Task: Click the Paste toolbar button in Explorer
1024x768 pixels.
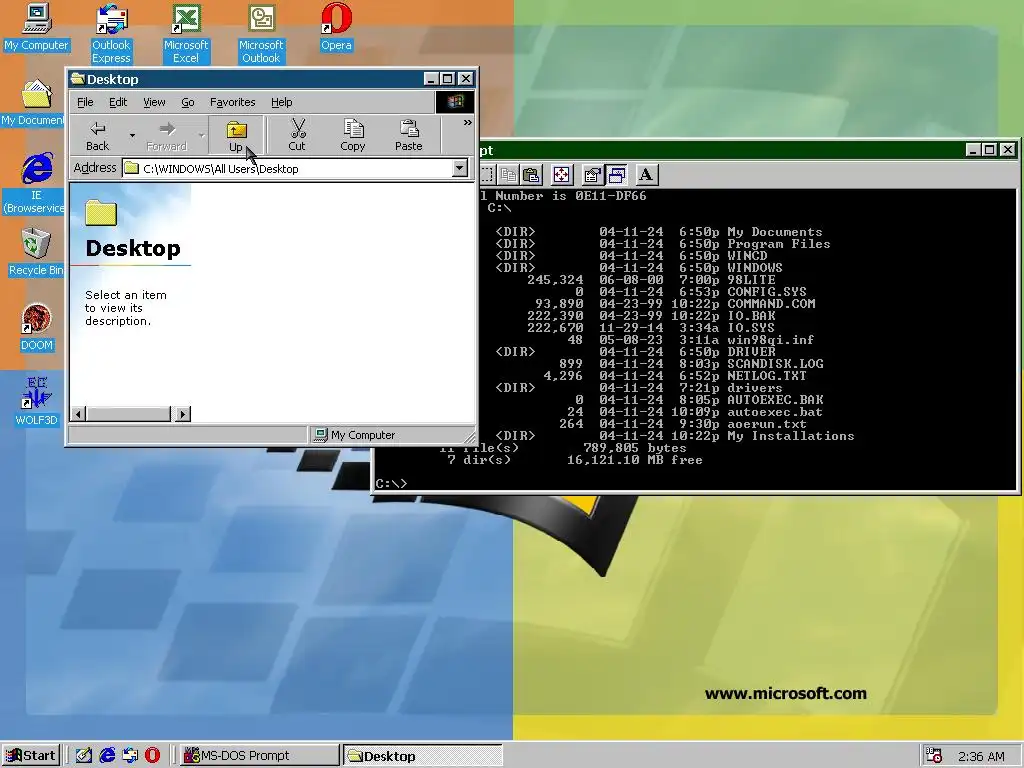Action: (x=409, y=136)
